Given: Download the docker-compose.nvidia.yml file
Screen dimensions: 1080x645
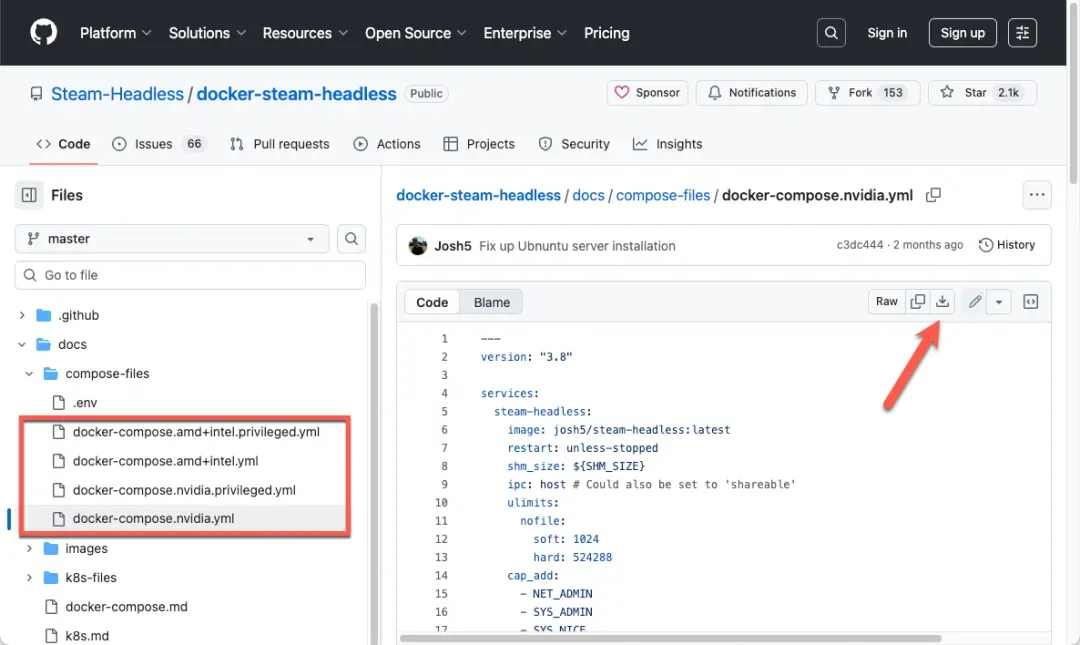Looking at the screenshot, I should 942,301.
